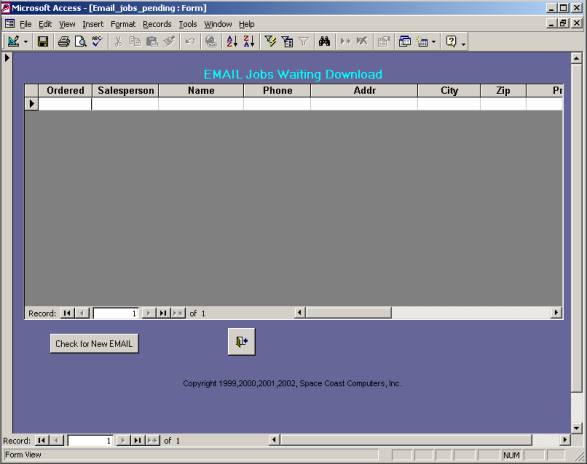
Task: Click the Filter By Form icon
Action: click(287, 42)
